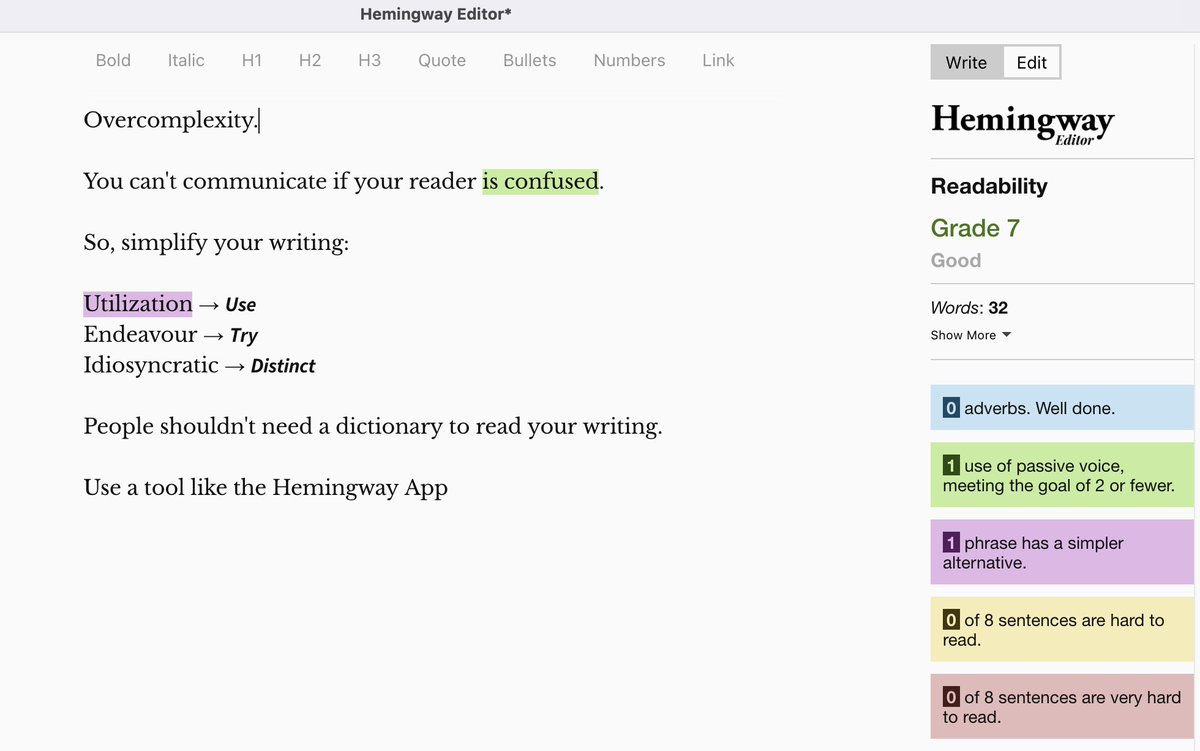Click the bold italic word 'Try'

click(x=244, y=336)
